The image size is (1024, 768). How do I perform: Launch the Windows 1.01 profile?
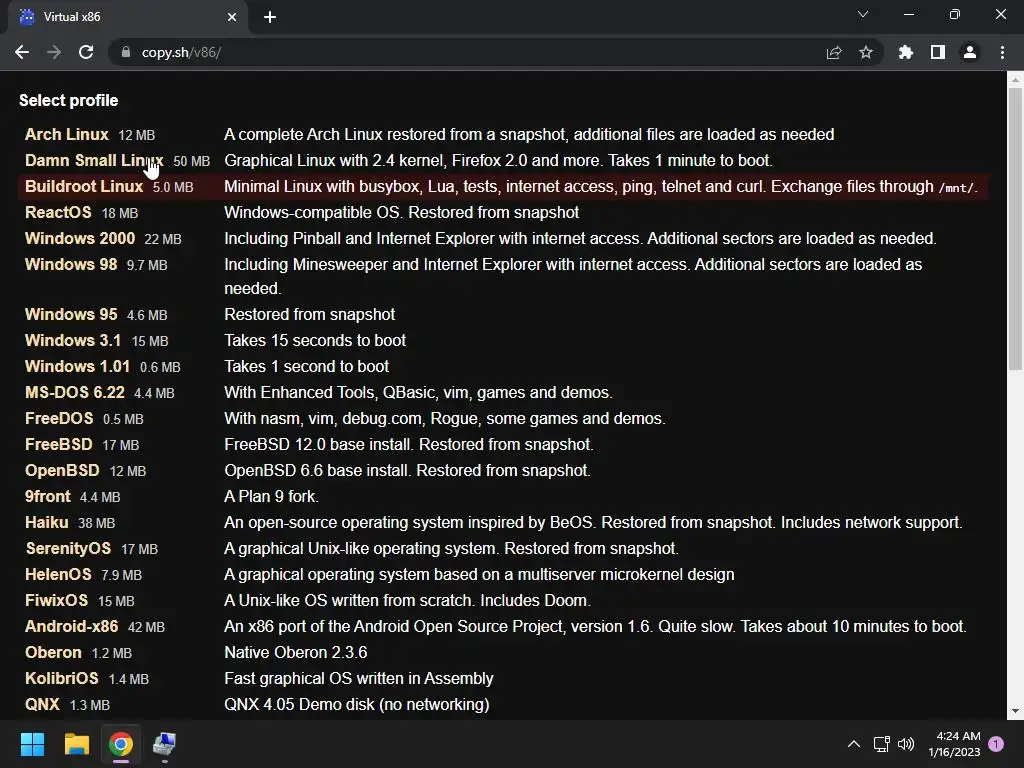(x=77, y=367)
